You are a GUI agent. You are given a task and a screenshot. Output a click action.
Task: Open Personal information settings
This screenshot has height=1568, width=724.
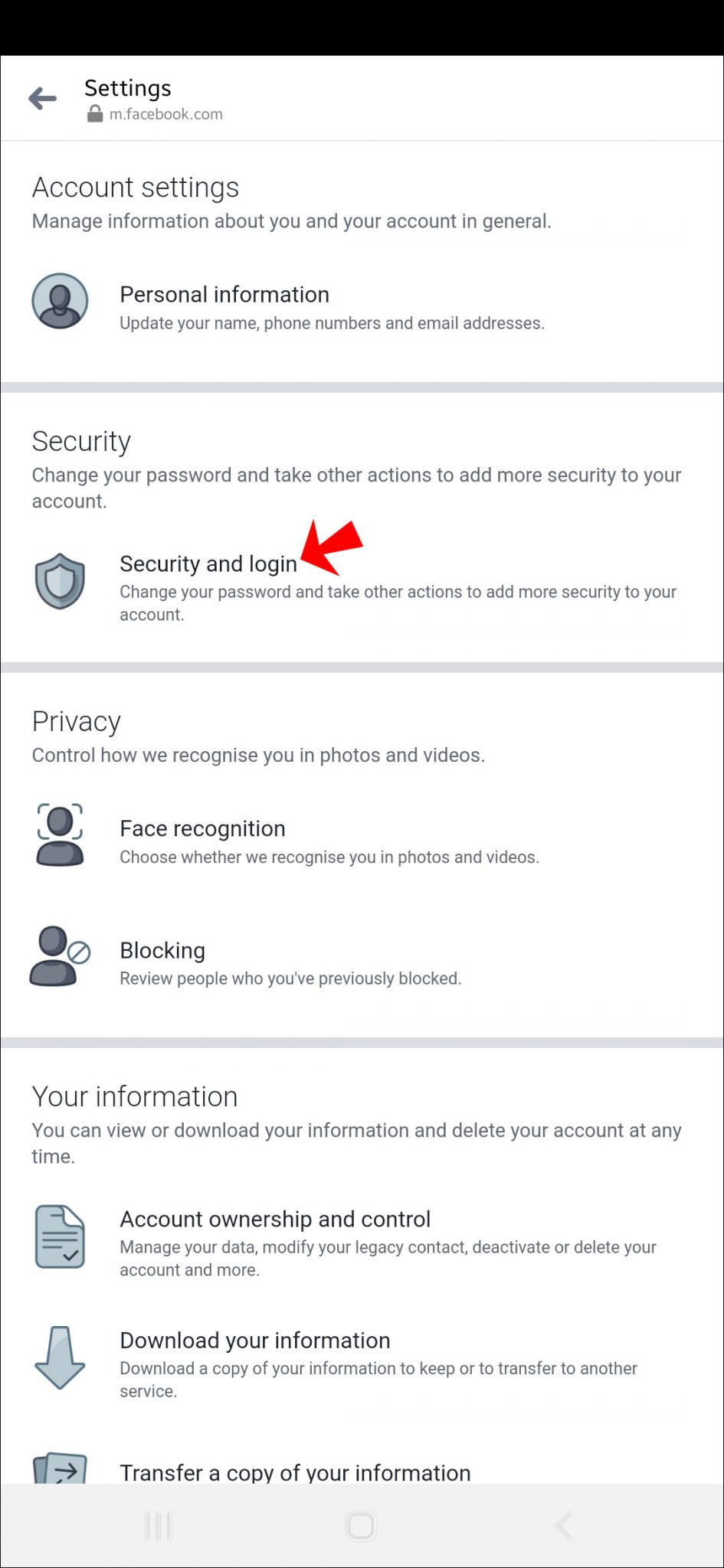224,294
